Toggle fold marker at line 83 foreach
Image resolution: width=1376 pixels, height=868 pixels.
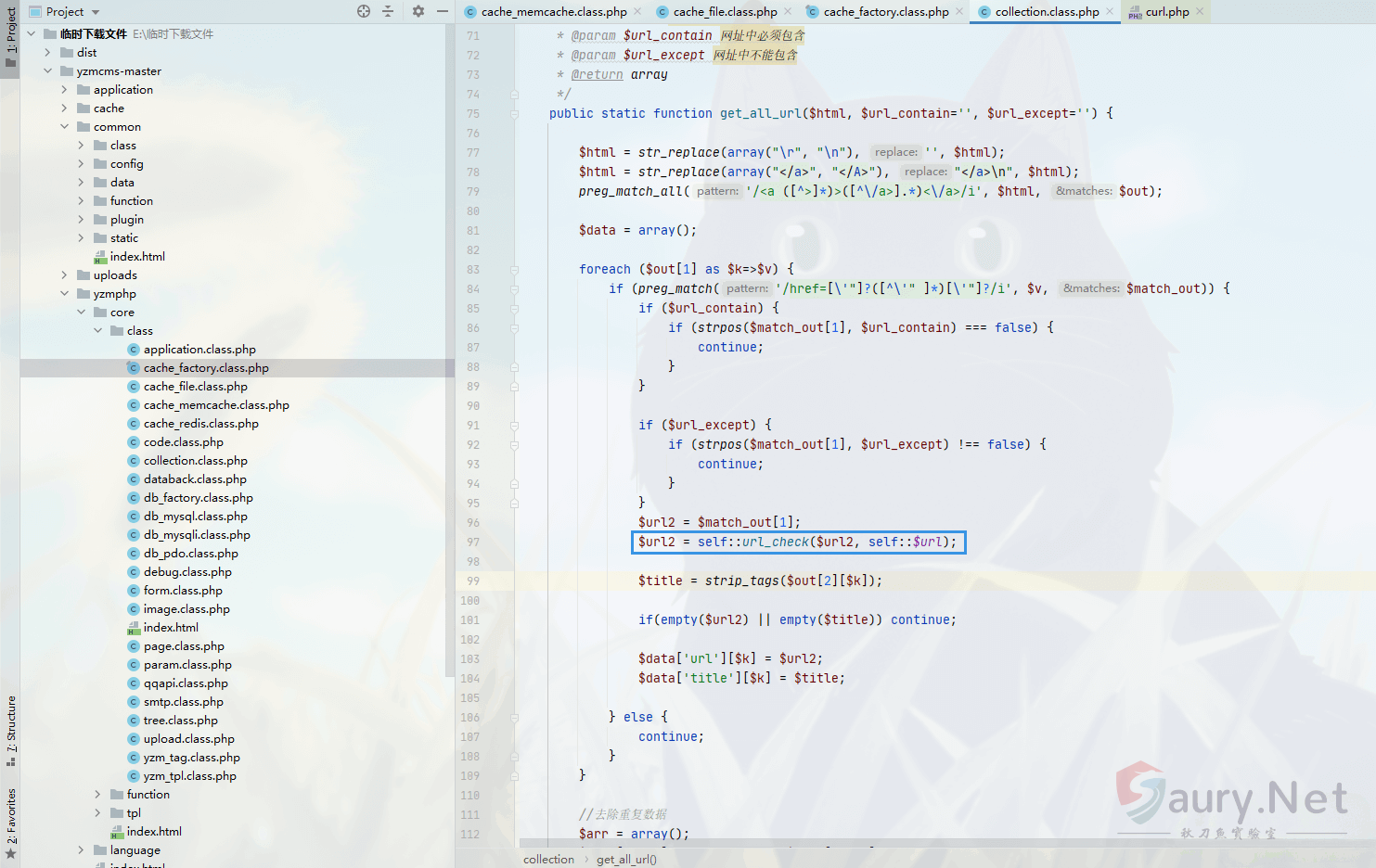click(x=514, y=270)
